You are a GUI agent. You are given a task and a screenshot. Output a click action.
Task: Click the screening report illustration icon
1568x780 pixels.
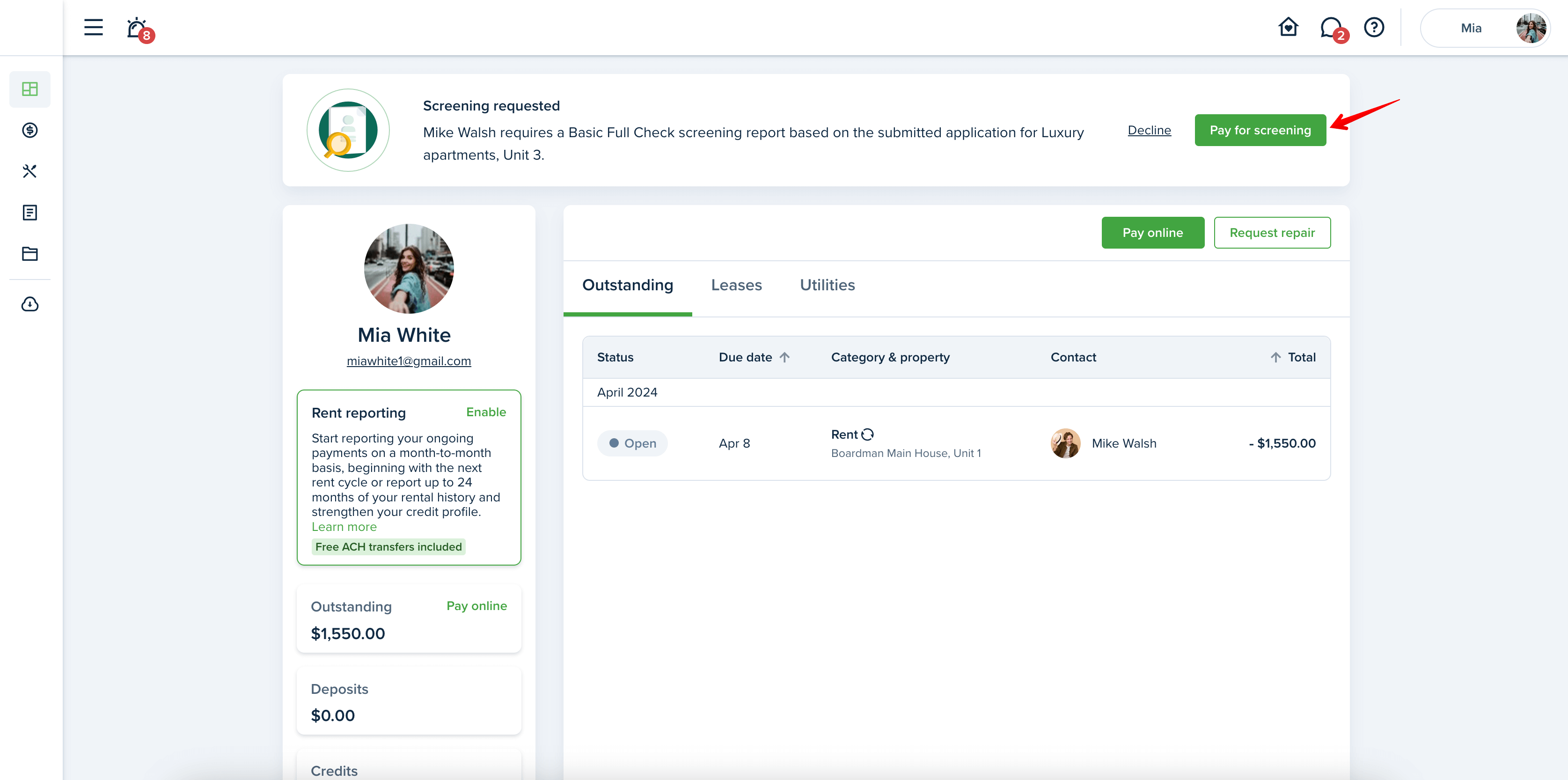click(x=348, y=130)
